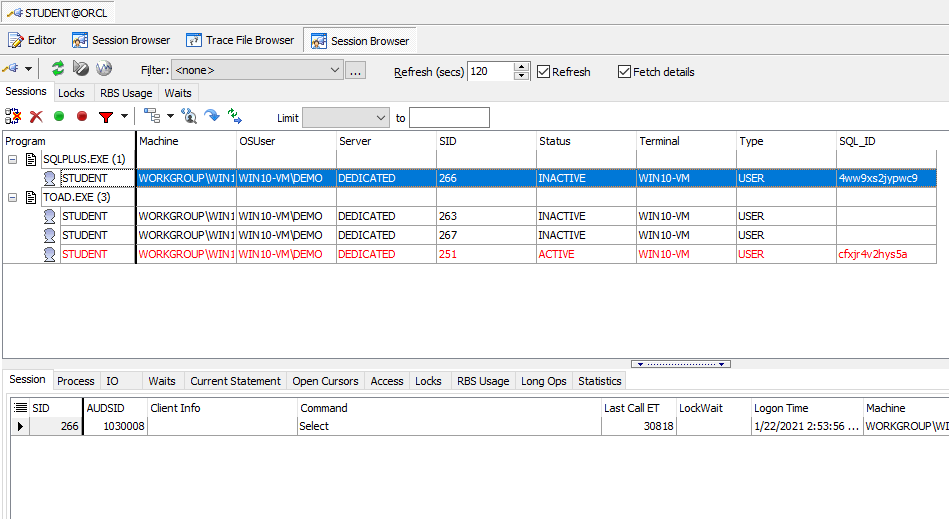The image size is (949, 519).
Task: Click grid options icon left of SID header
Action: click(x=21, y=408)
